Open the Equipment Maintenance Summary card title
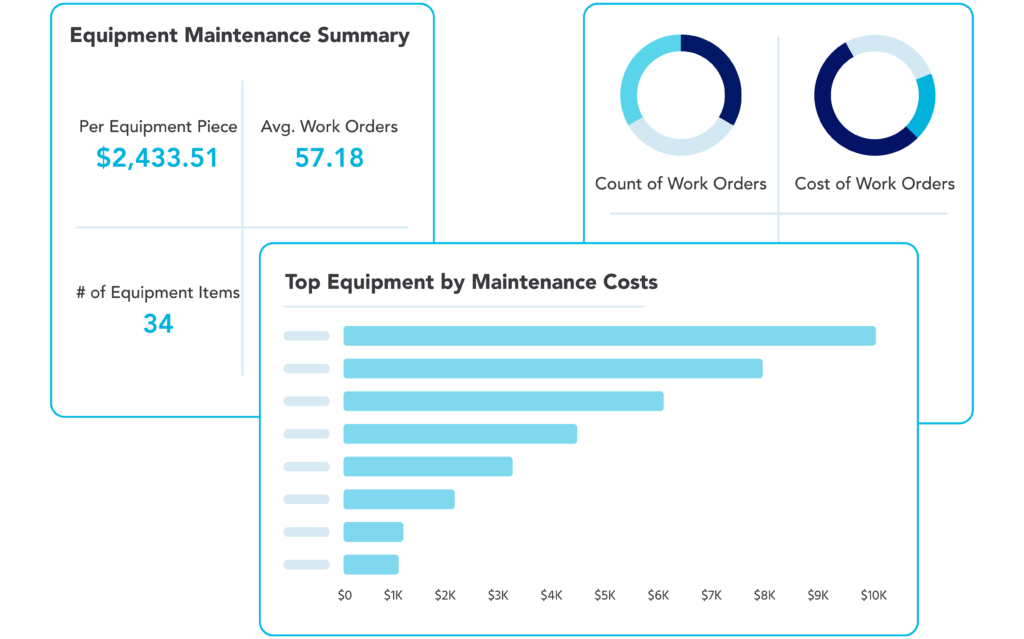The width and height of the screenshot is (1024, 639). point(239,35)
